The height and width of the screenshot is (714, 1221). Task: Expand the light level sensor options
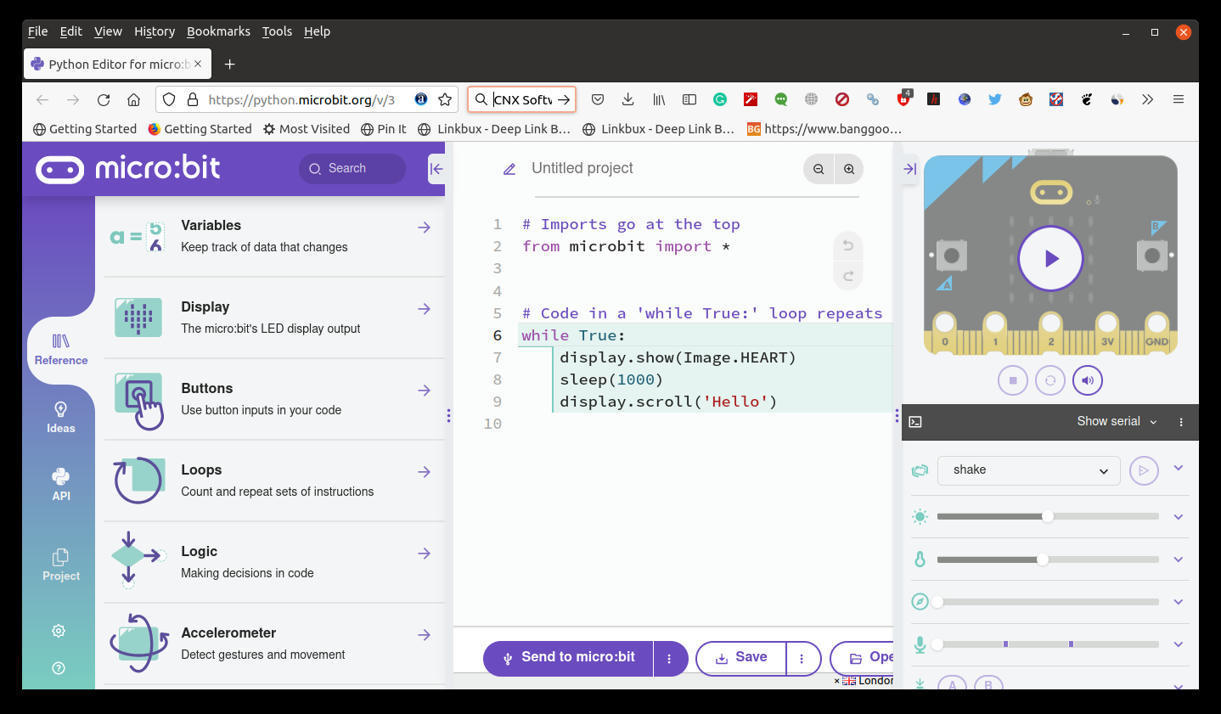tap(1178, 517)
